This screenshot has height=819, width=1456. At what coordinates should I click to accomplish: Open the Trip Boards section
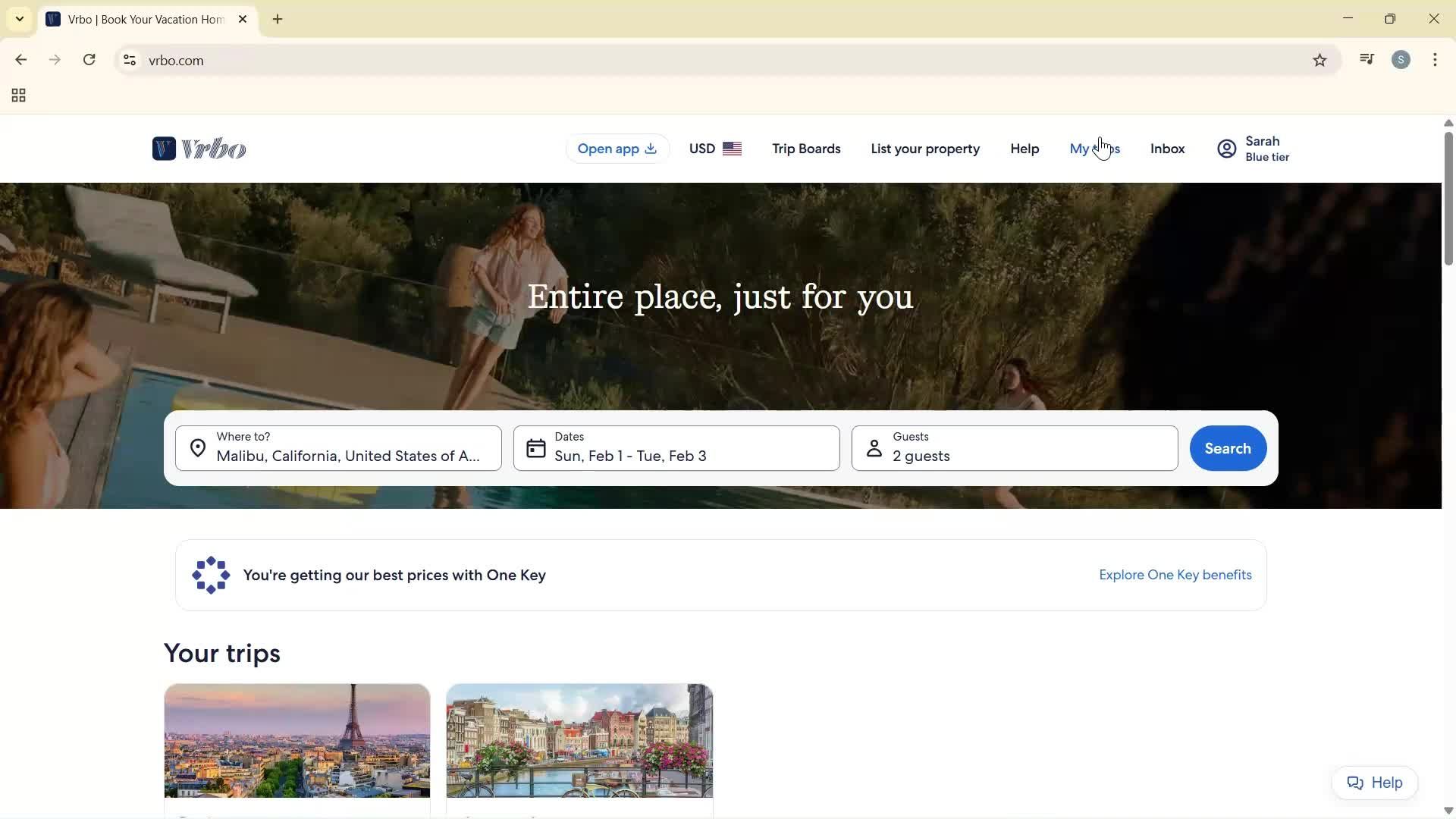point(805,148)
